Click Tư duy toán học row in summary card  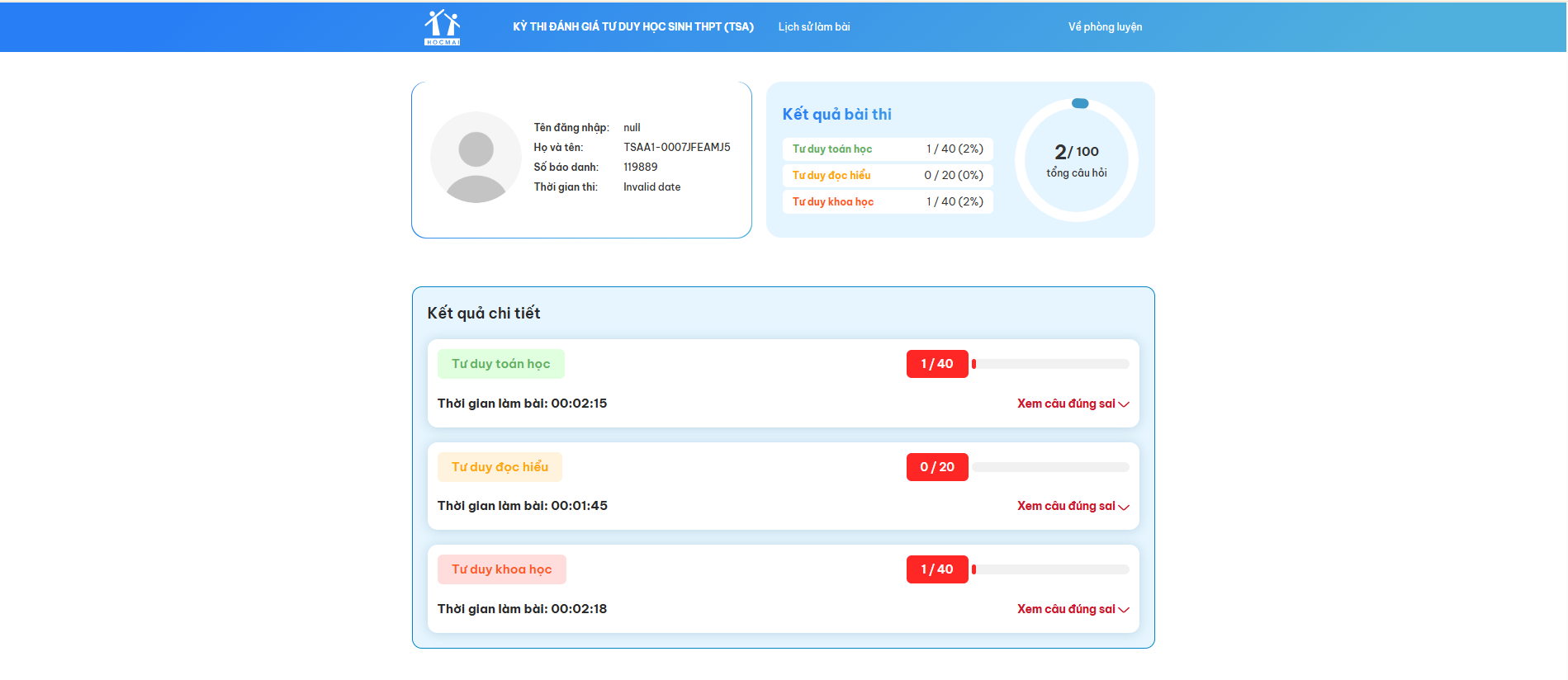(x=887, y=149)
